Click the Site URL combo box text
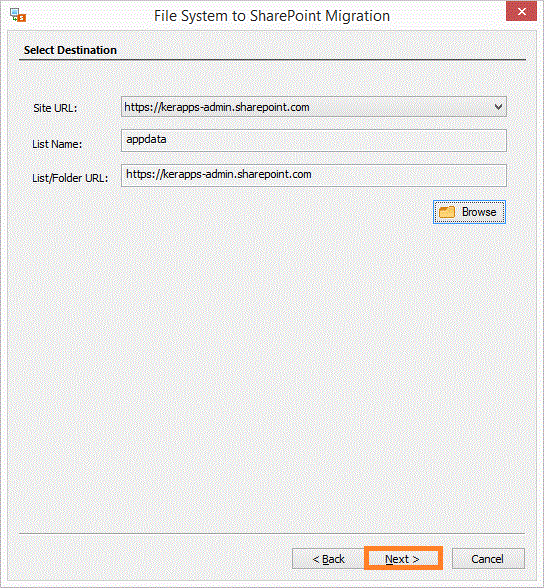Image resolution: width=544 pixels, height=588 pixels. (x=217, y=107)
